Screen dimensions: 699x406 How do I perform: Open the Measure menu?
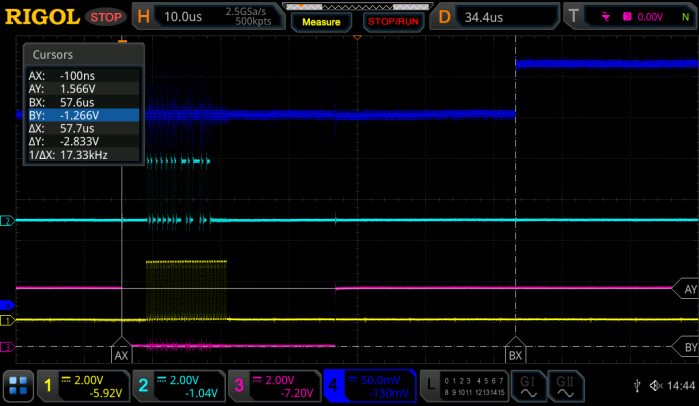[321, 22]
